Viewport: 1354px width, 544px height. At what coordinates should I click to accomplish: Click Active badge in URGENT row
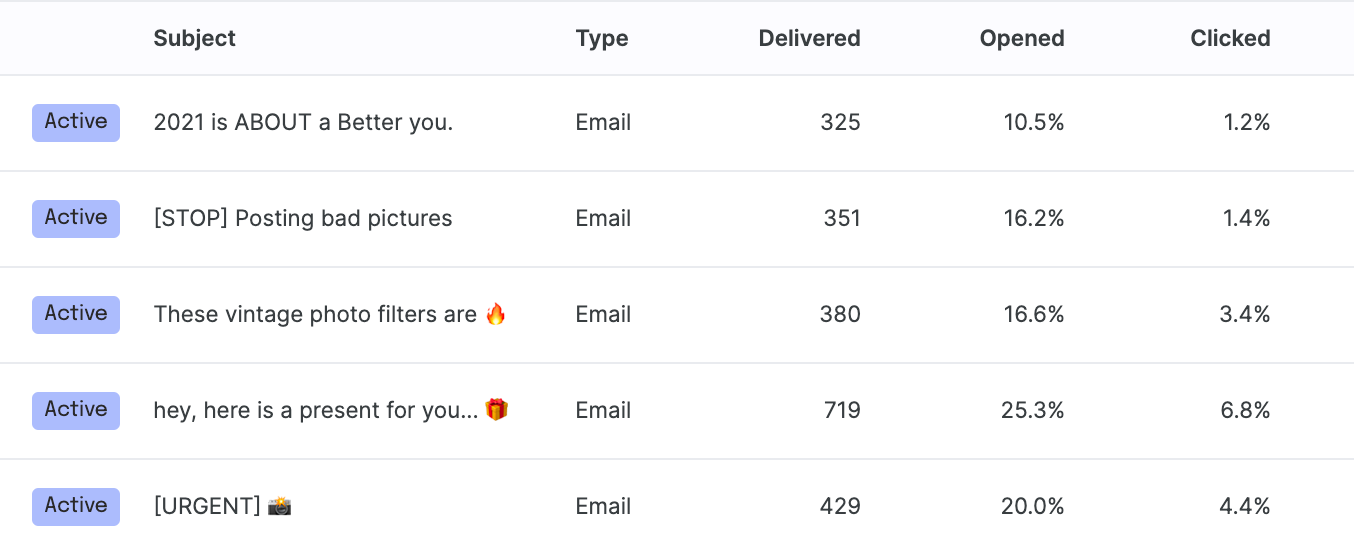click(76, 506)
